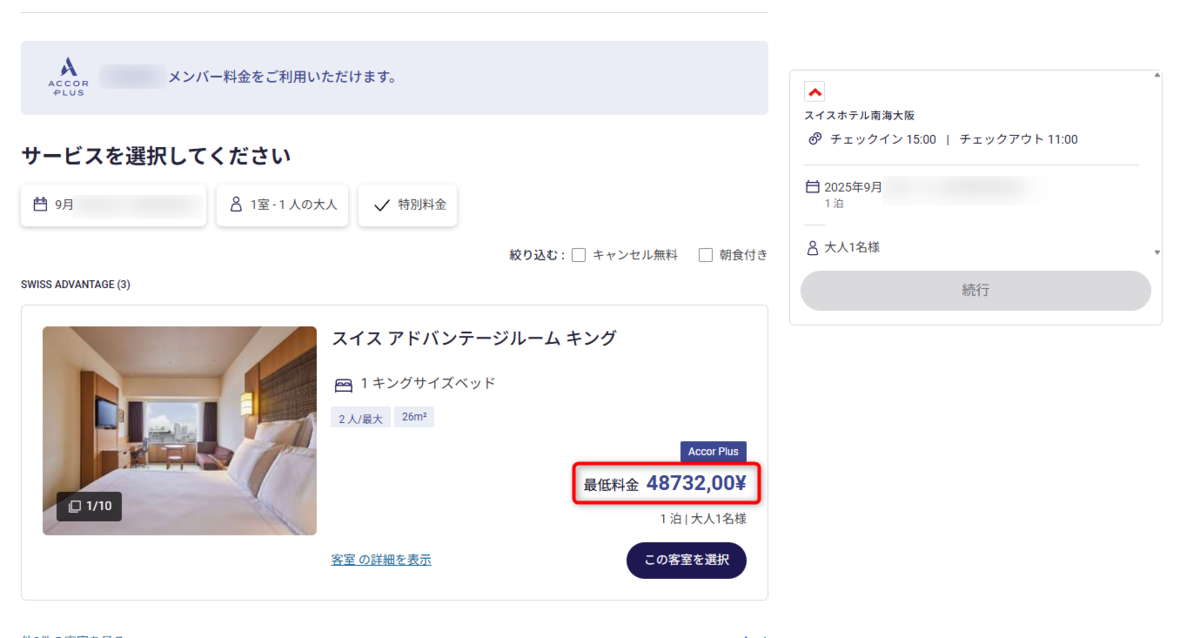
Task: Click the person icon in guest chip
Action: click(236, 205)
